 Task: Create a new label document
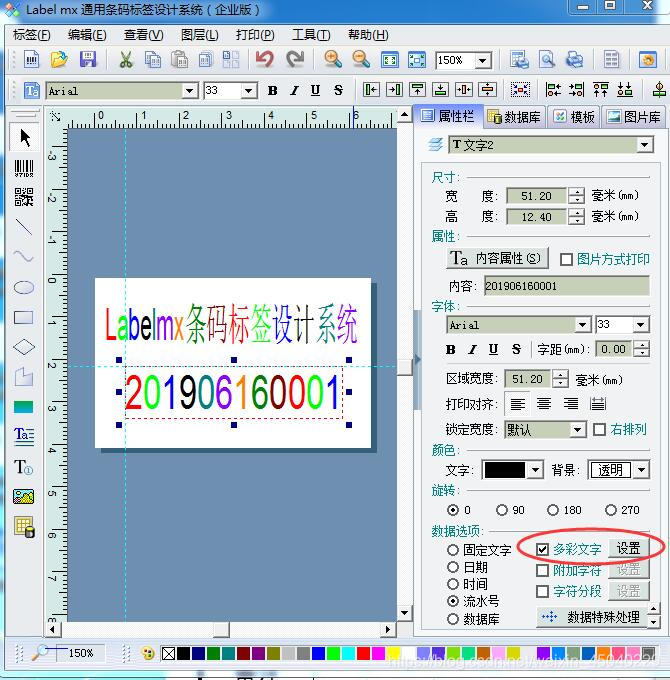click(x=31, y=59)
